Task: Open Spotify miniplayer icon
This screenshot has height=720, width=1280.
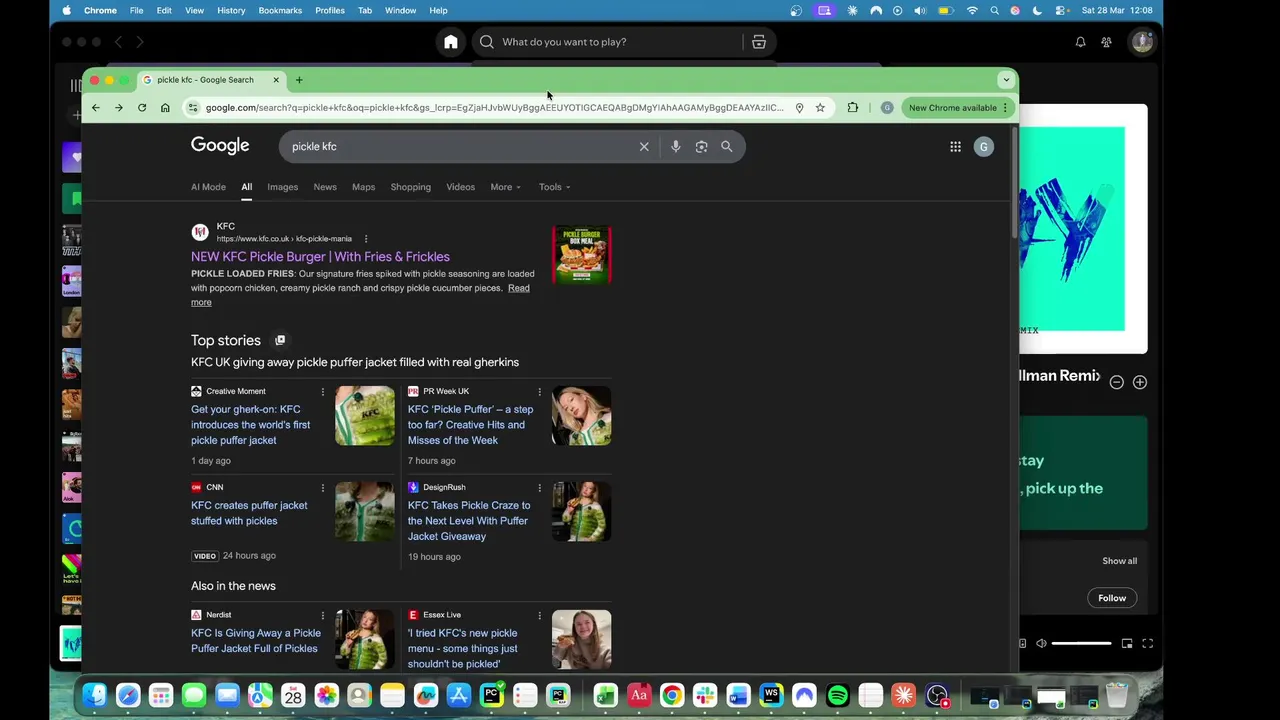Action: 1127,644
